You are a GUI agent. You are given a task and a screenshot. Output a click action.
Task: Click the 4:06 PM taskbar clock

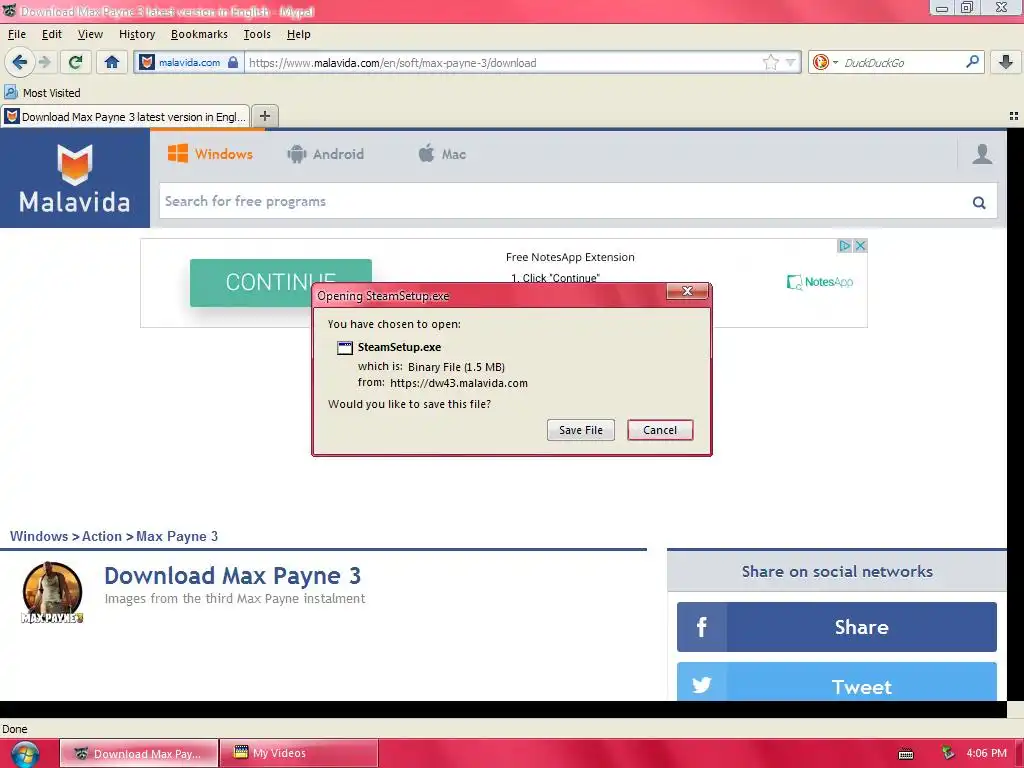986,753
